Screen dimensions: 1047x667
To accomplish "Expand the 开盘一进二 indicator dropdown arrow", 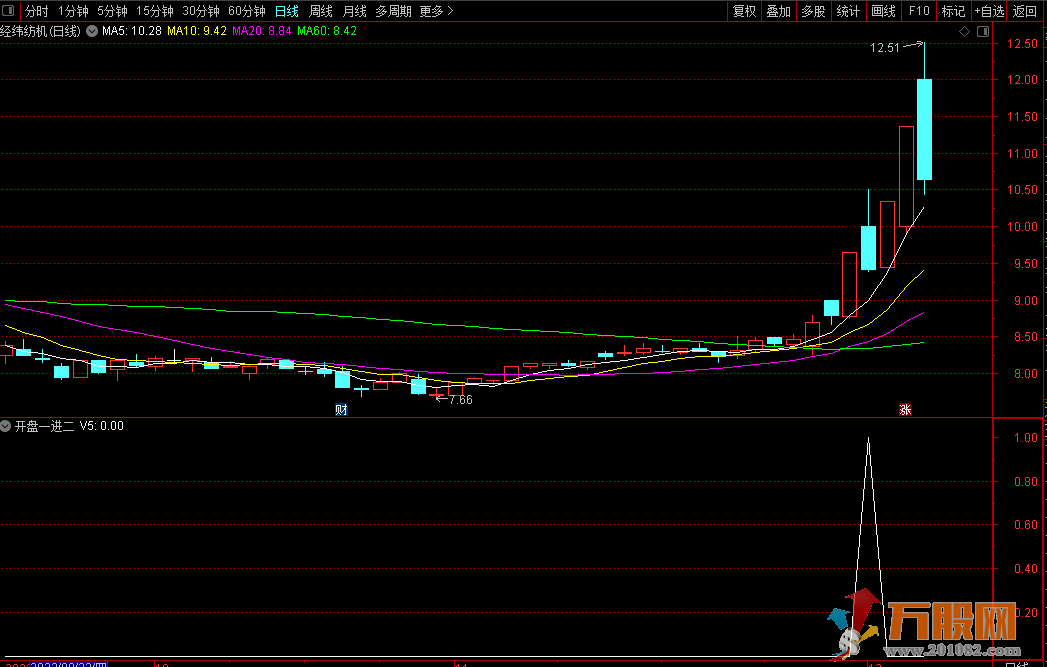I will coord(5,426).
